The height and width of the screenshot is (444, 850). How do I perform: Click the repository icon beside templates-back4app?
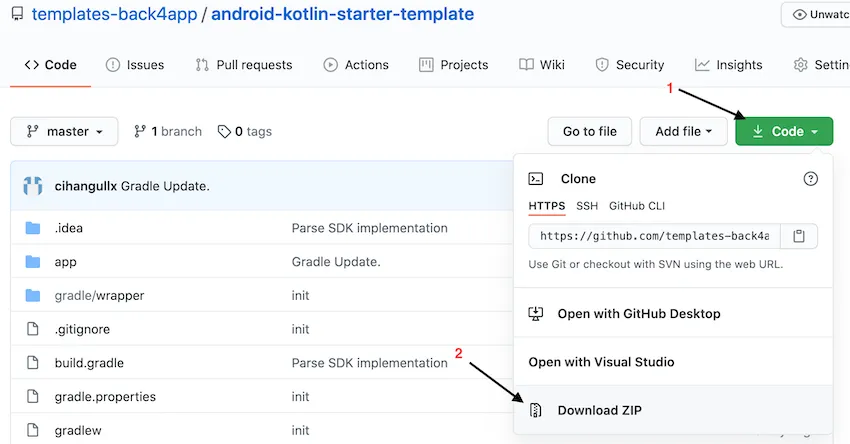(17, 14)
